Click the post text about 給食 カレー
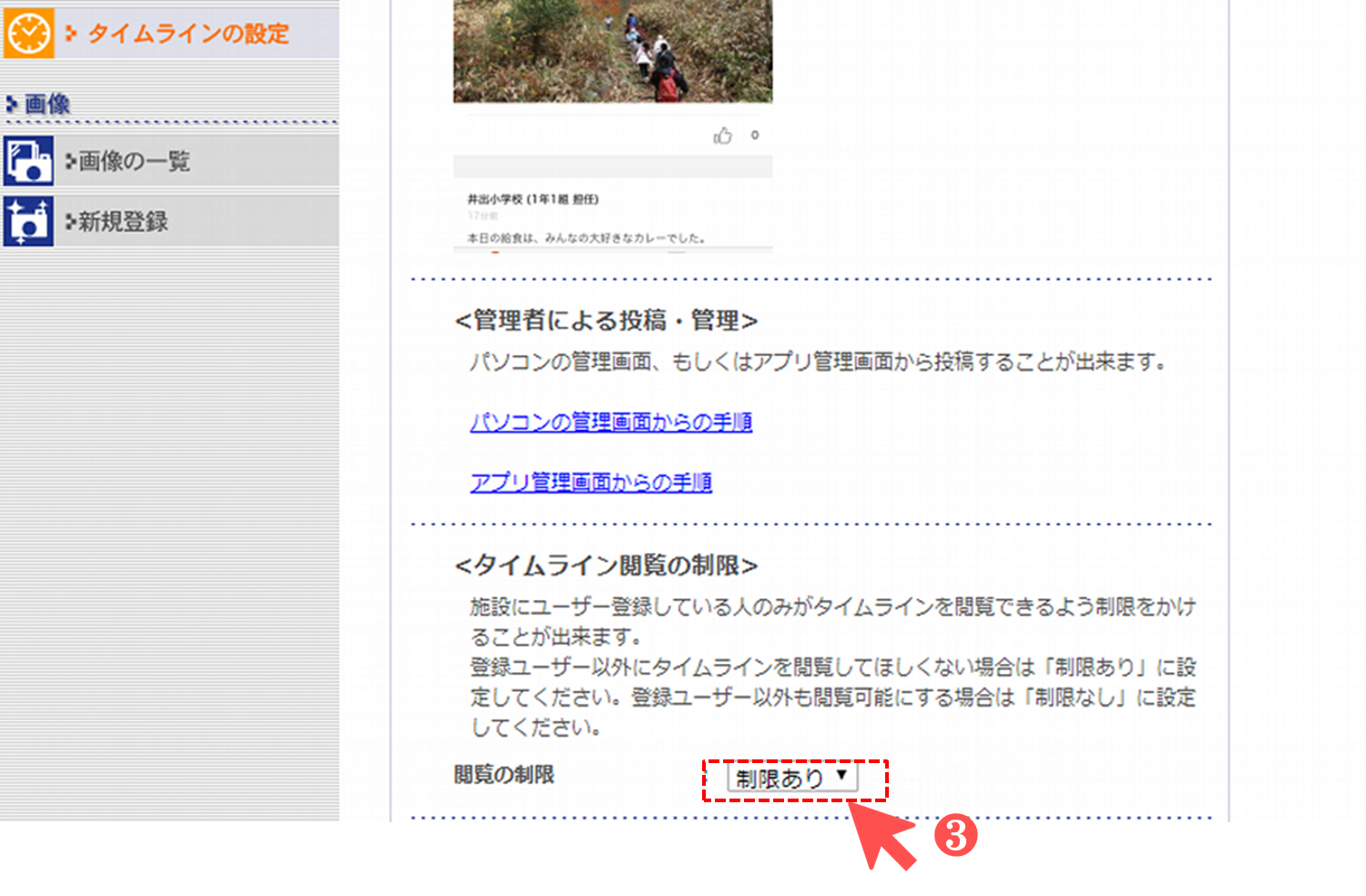Viewport: 1366px width, 896px height. click(586, 238)
